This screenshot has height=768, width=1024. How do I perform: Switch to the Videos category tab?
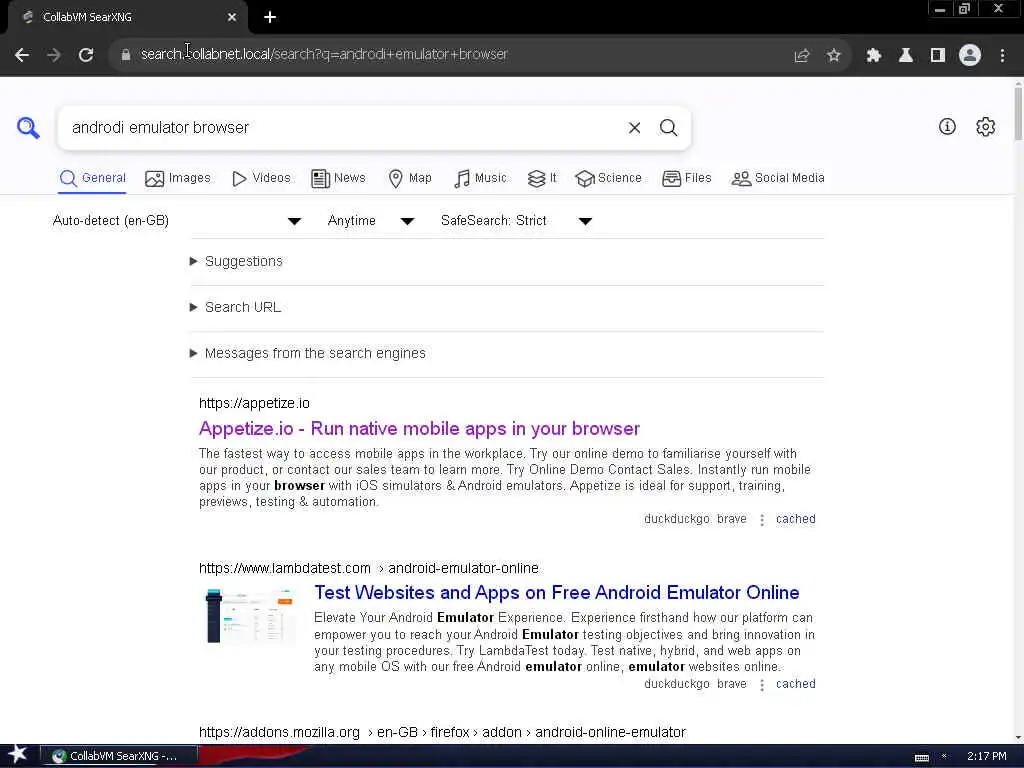261,178
